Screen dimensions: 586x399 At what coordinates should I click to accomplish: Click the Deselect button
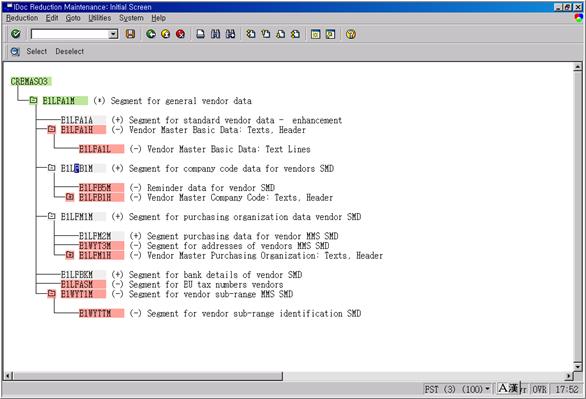[x=70, y=52]
